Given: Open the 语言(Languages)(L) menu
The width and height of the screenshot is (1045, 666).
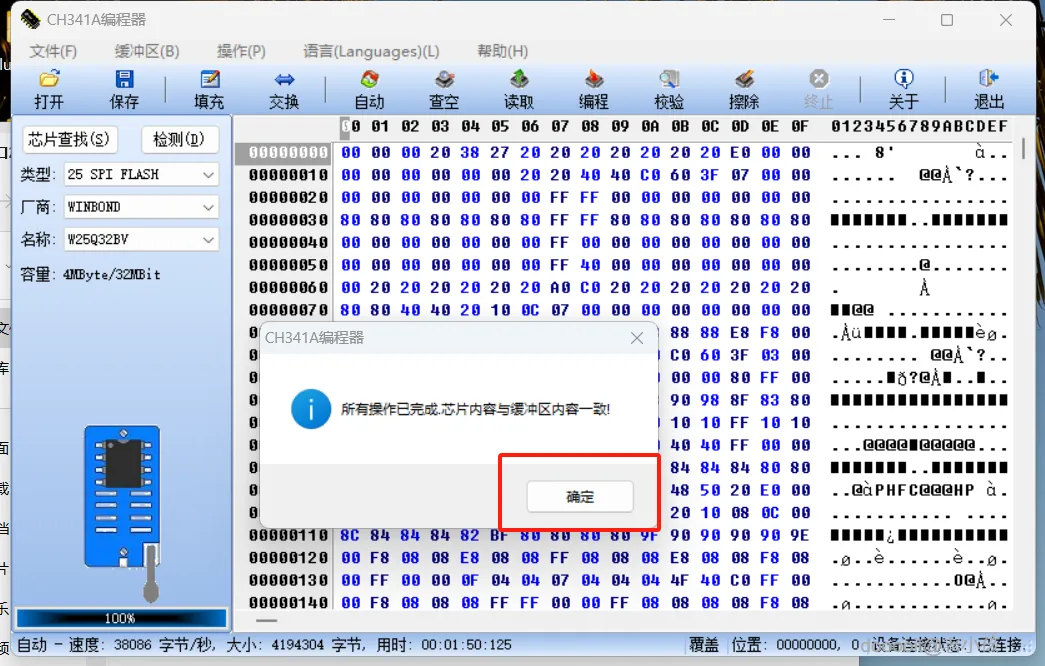Looking at the screenshot, I should [x=371, y=51].
